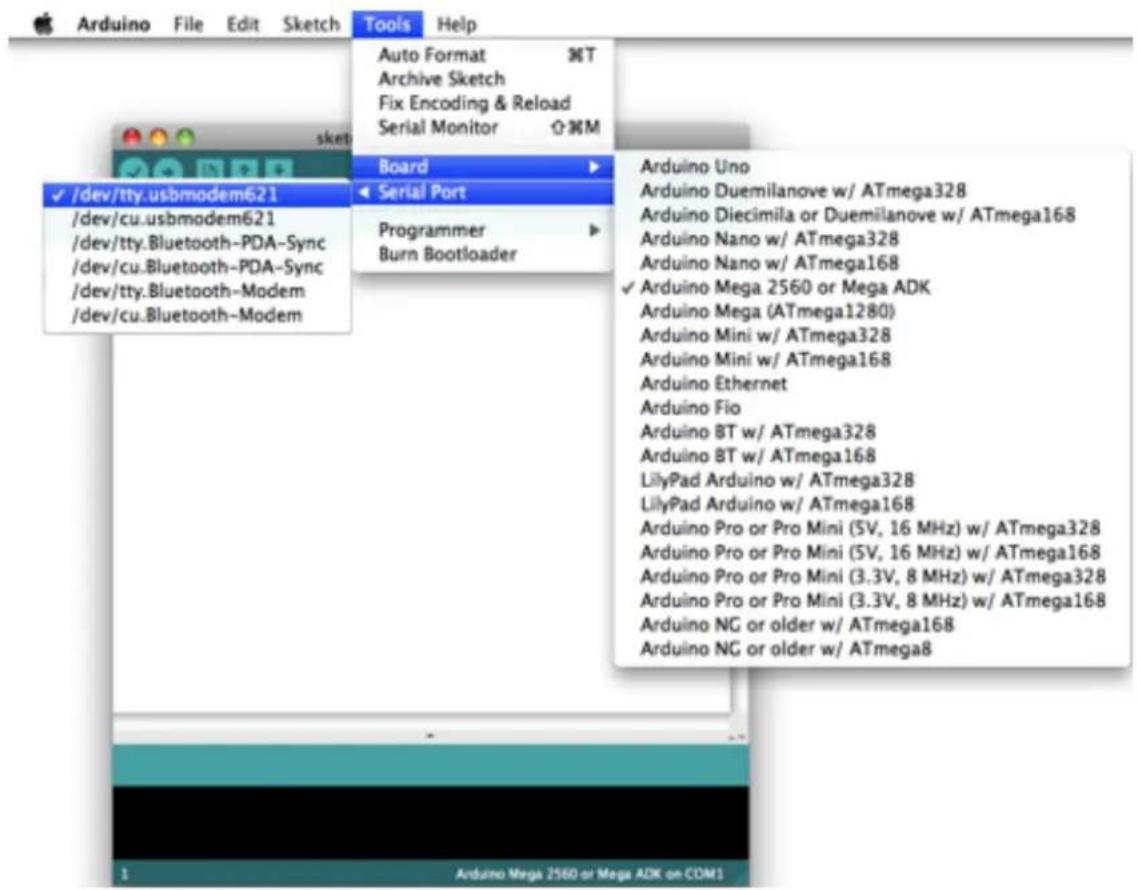Select Pro Mini (3.3V, 8 MHz) w/ ATmega328
Screen dimensions: 1137x890
point(872,576)
